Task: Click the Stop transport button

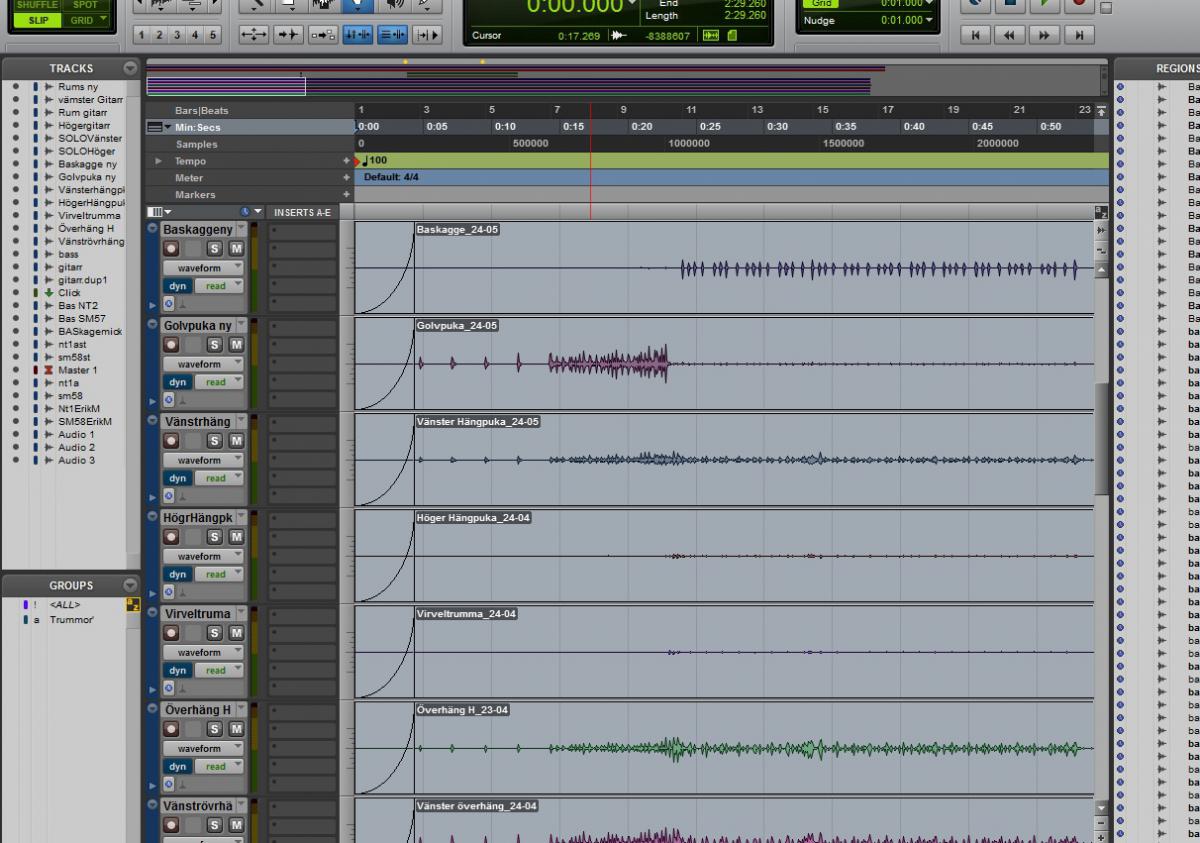Action: tap(1009, 4)
